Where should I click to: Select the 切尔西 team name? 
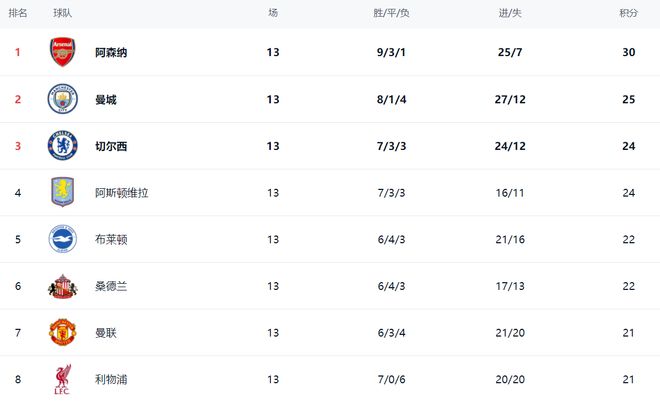[111, 146]
